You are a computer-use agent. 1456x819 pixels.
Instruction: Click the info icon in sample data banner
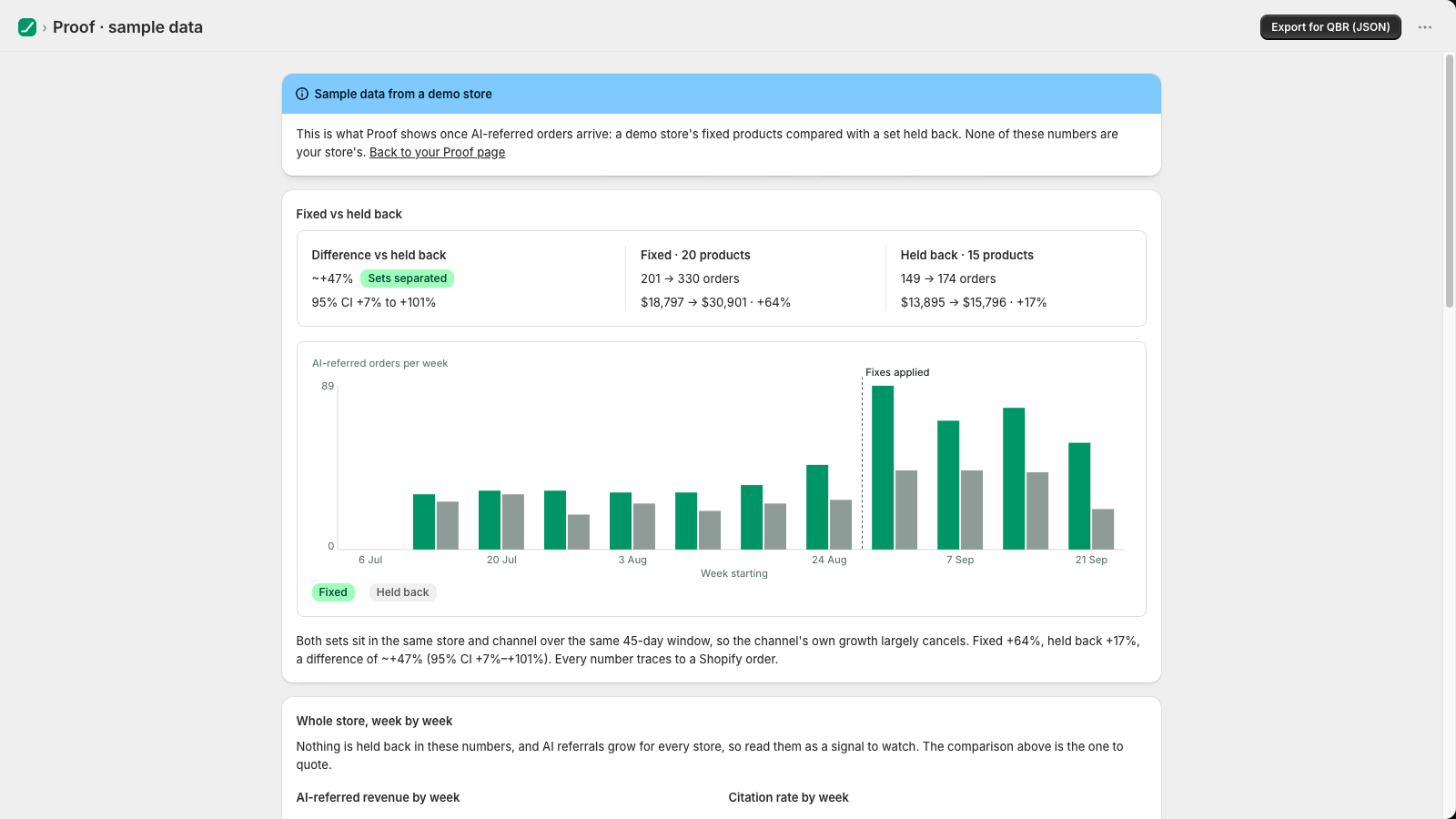tap(302, 94)
